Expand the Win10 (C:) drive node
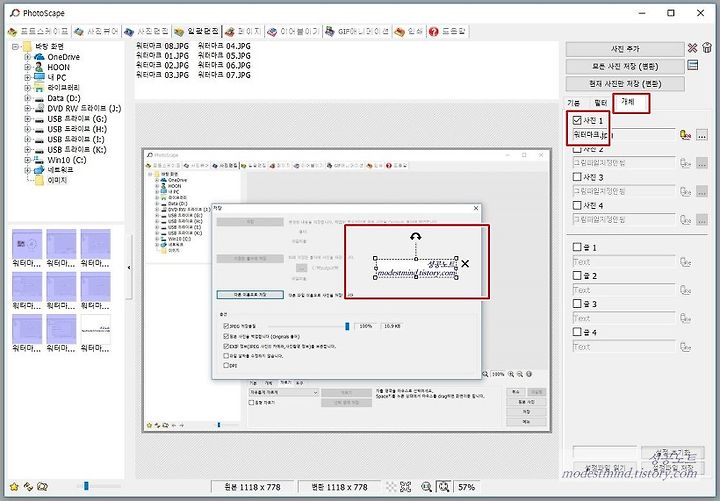Image resolution: width=720 pixels, height=501 pixels. [x=27, y=160]
